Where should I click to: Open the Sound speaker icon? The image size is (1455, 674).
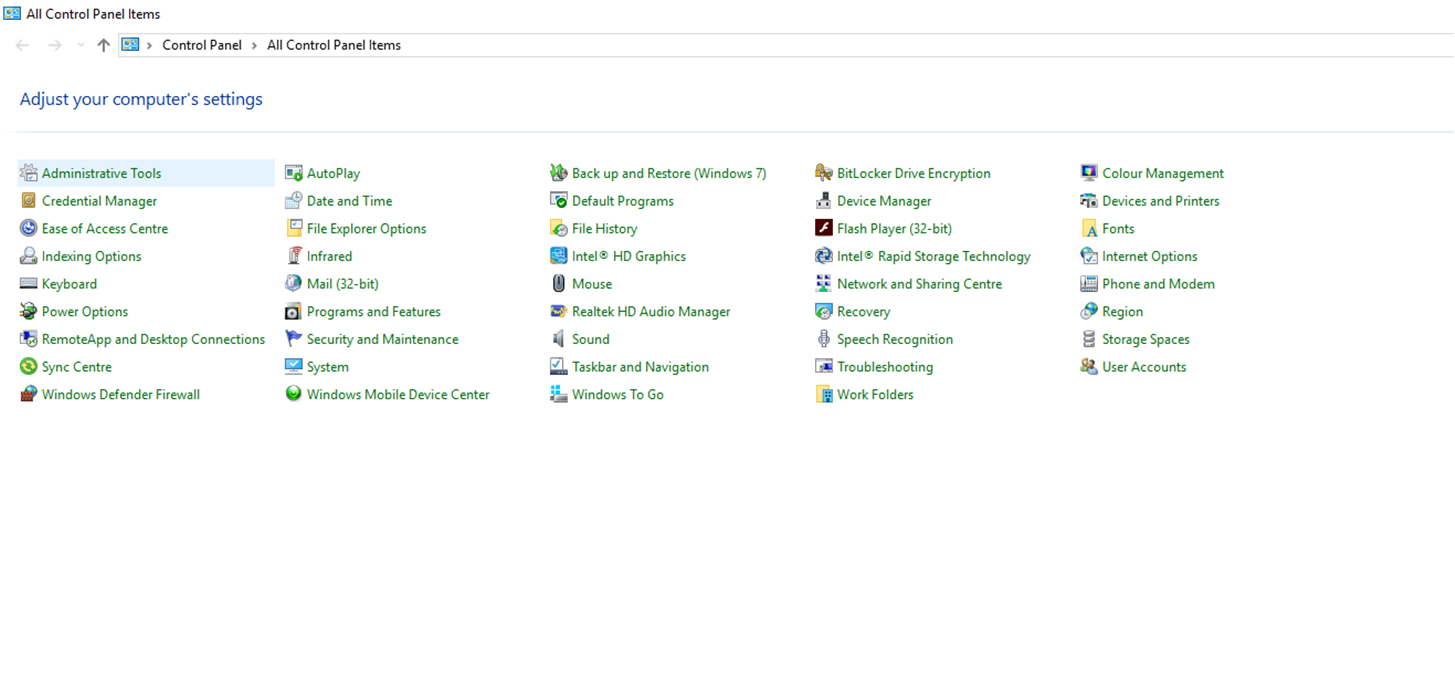click(559, 340)
